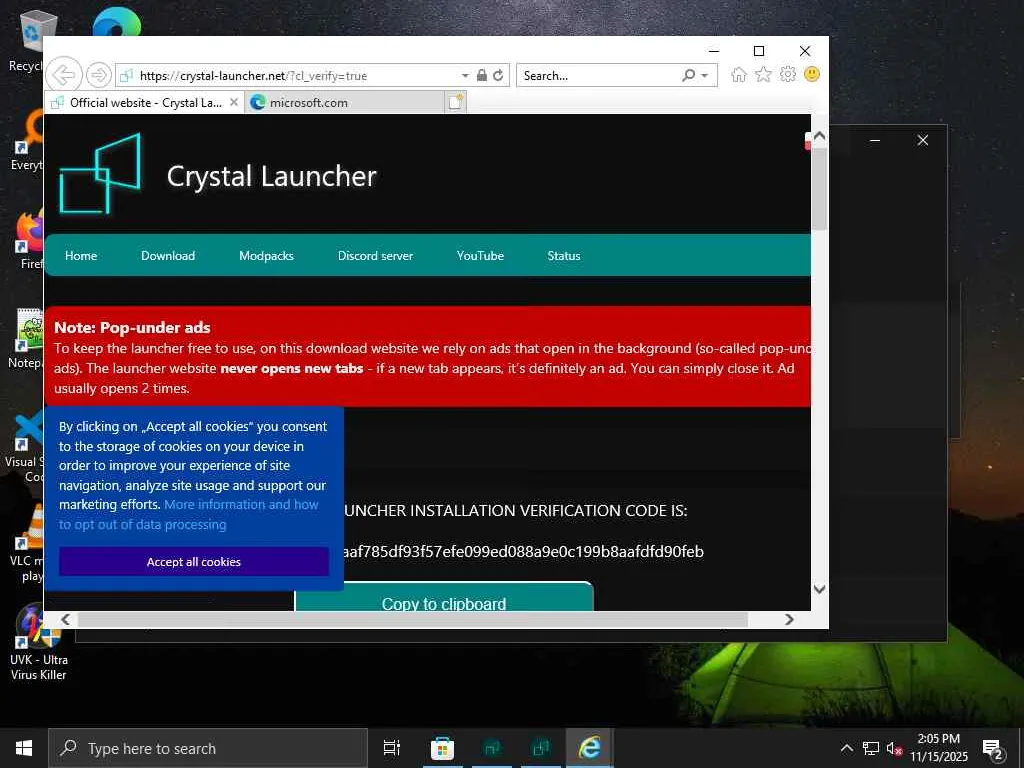Open the Everything desktop shortcut
The image size is (1024, 768).
click(x=29, y=140)
